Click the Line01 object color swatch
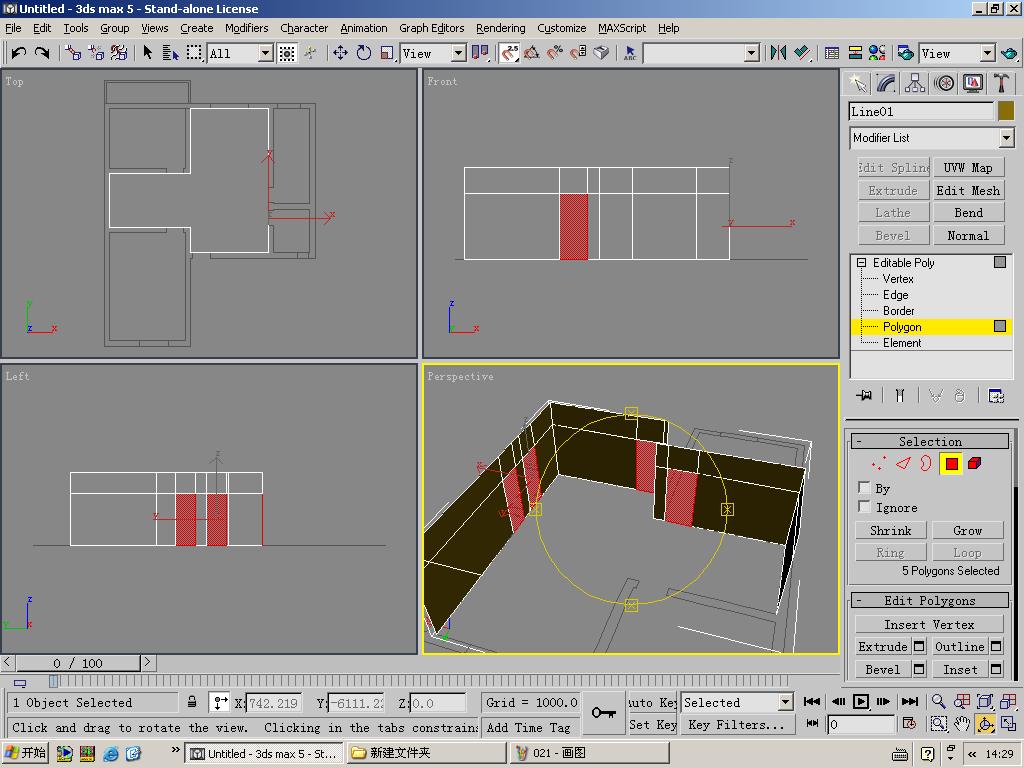This screenshot has height=768, width=1024. click(1006, 111)
